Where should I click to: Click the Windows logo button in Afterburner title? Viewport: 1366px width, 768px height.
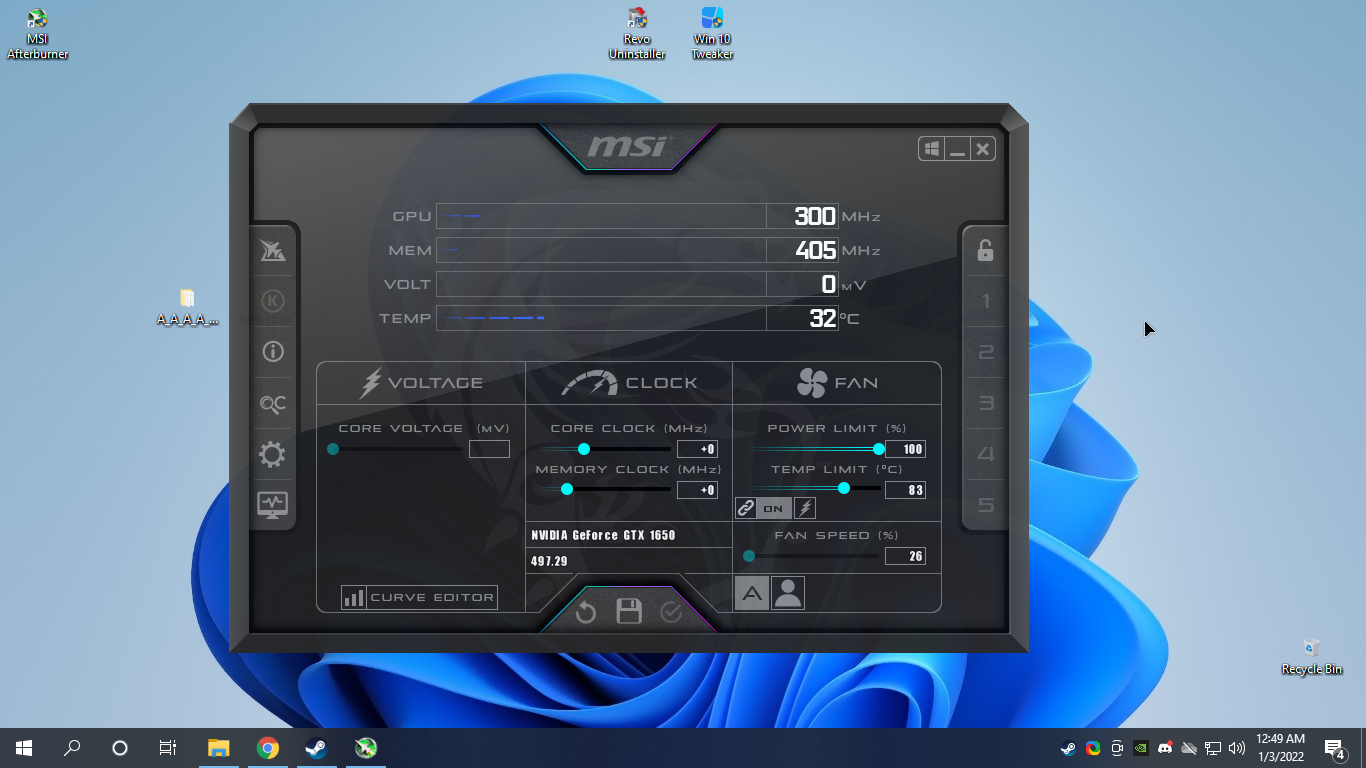[x=932, y=149]
